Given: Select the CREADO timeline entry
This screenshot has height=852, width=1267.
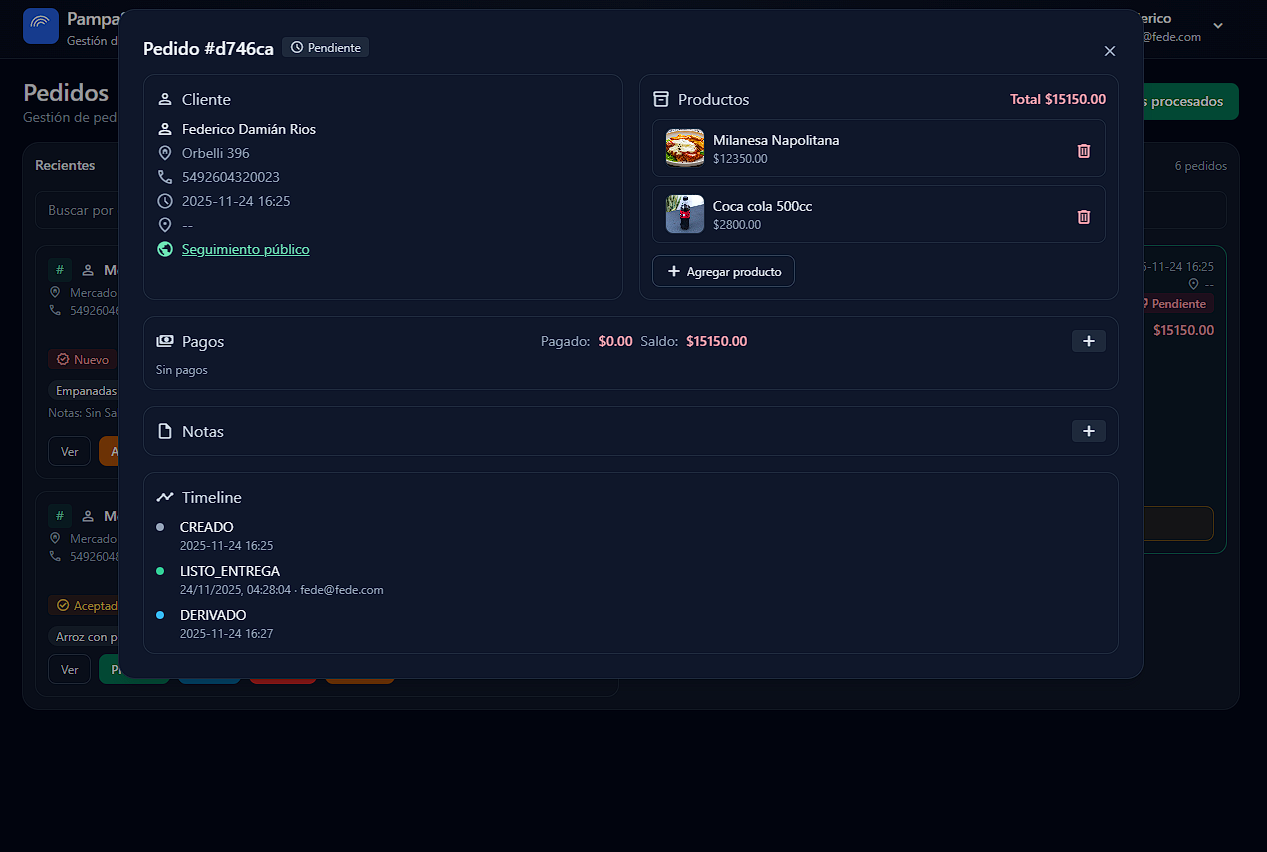Looking at the screenshot, I should click(206, 527).
